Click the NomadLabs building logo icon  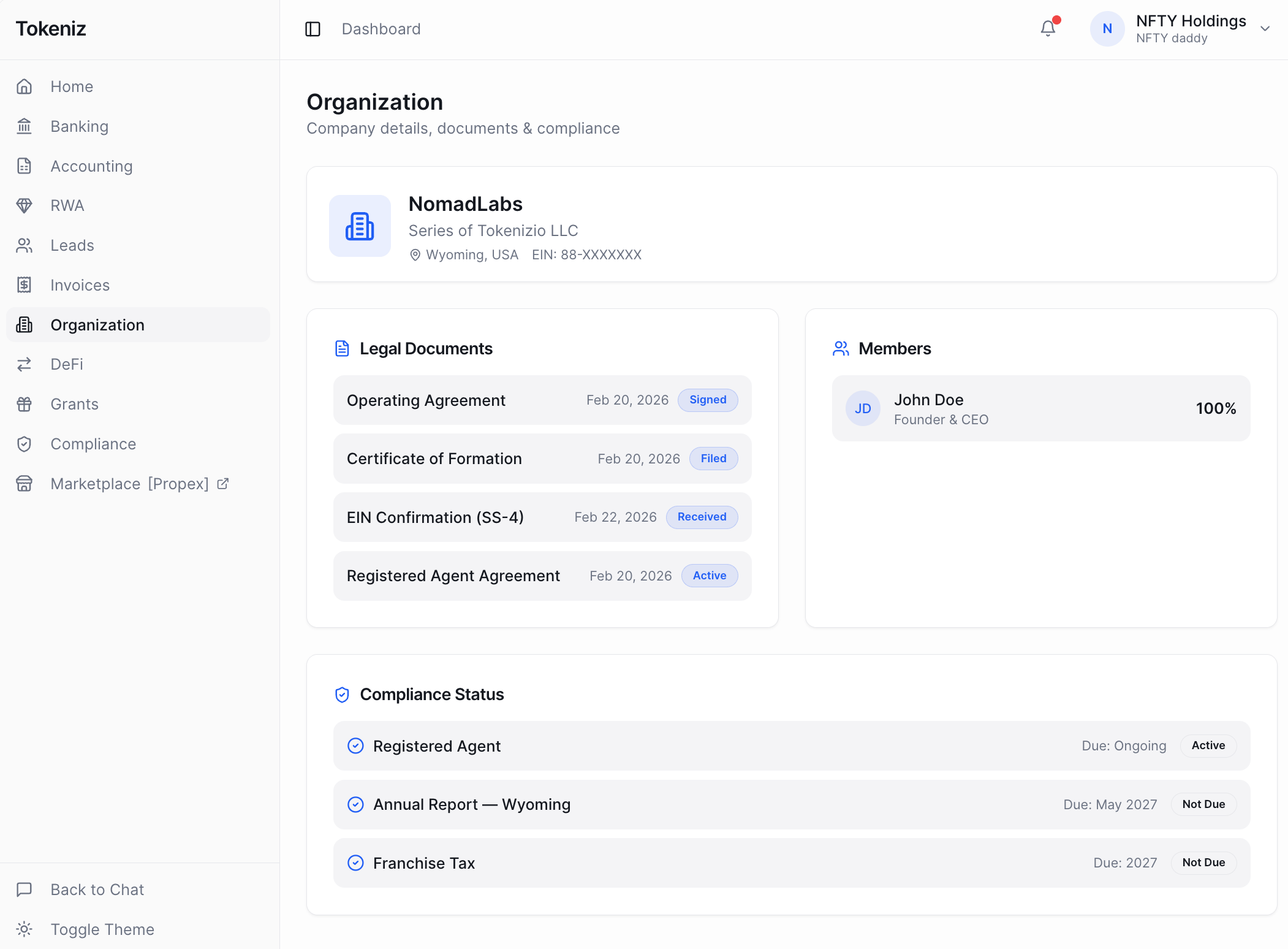pyautogui.click(x=360, y=226)
